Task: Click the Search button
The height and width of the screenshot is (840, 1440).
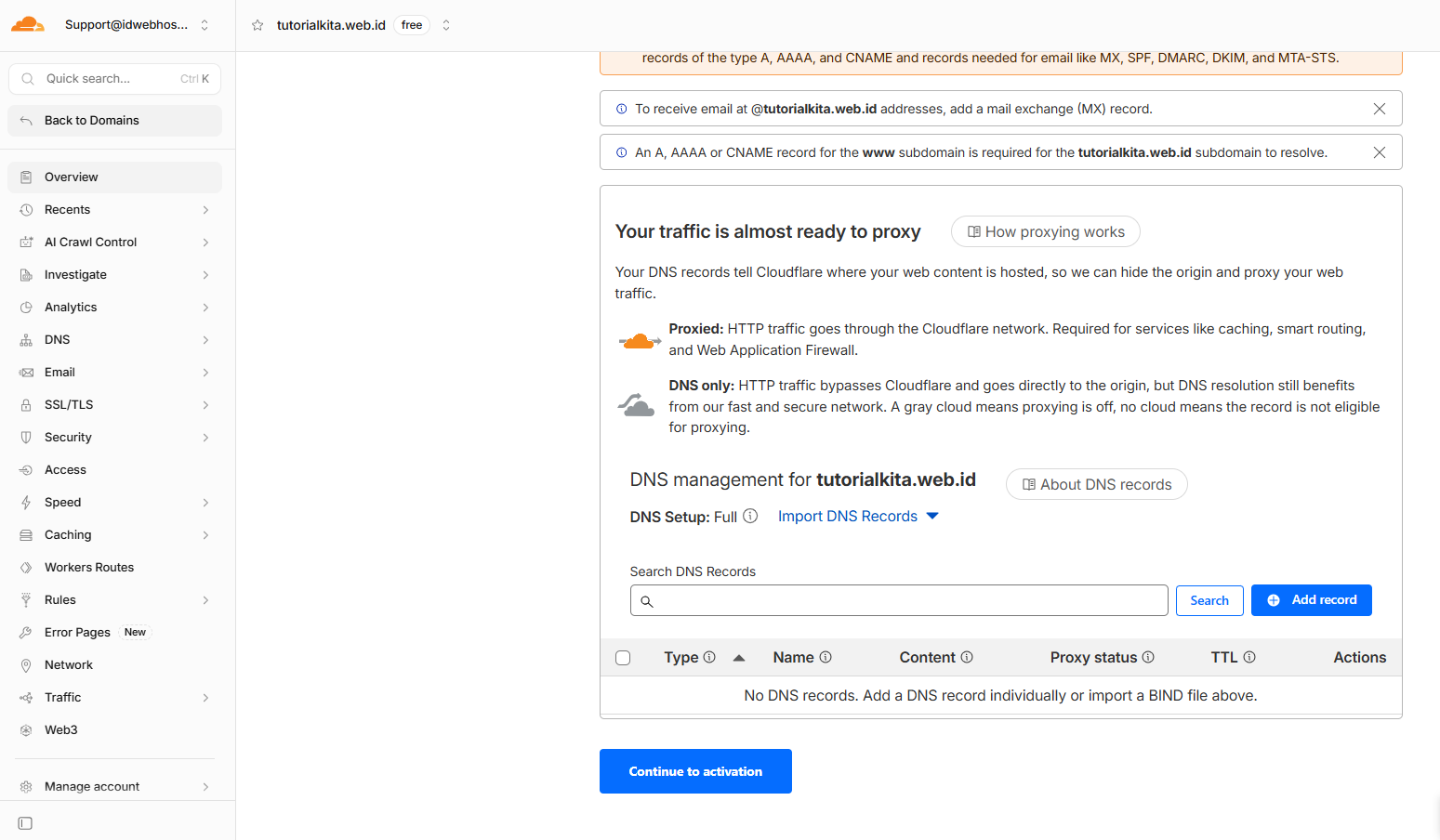Action: coord(1209,600)
